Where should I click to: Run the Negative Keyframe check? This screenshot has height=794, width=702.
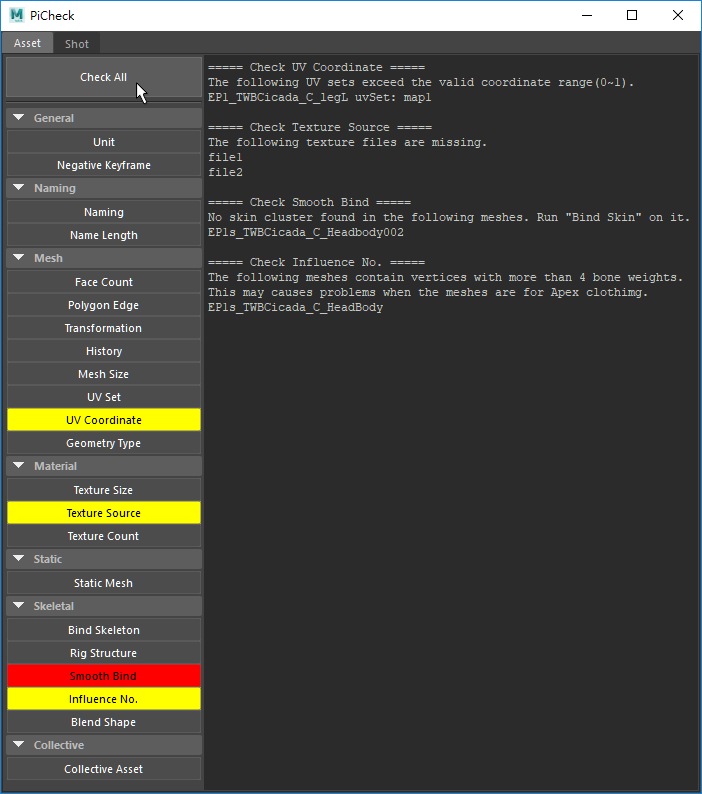[104, 165]
